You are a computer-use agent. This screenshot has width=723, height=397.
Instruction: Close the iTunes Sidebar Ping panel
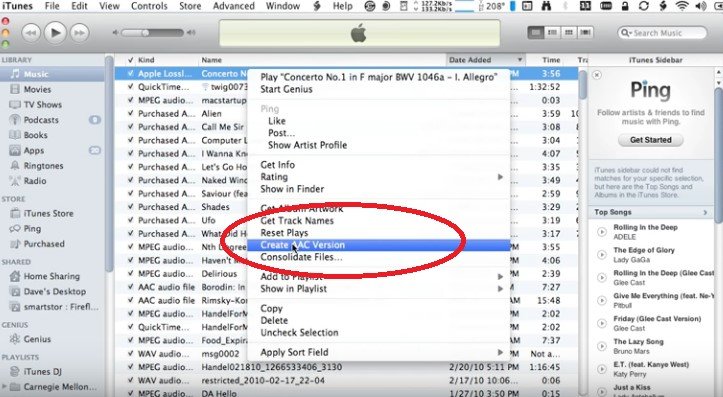pos(597,75)
